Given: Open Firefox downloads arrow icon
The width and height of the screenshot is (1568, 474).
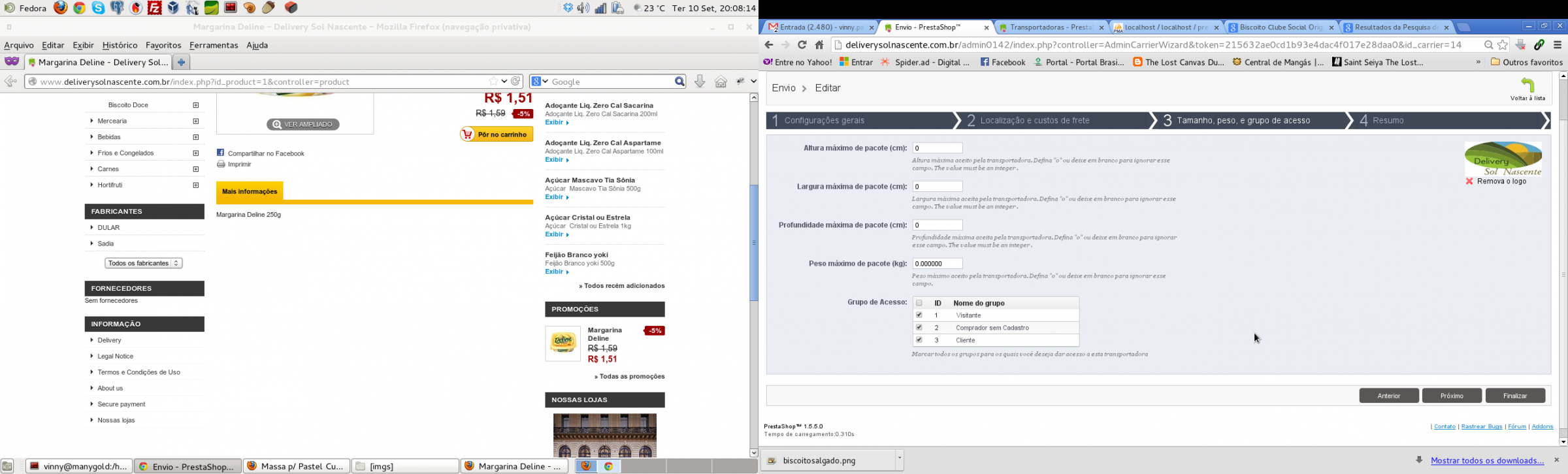Looking at the screenshot, I should [x=700, y=82].
